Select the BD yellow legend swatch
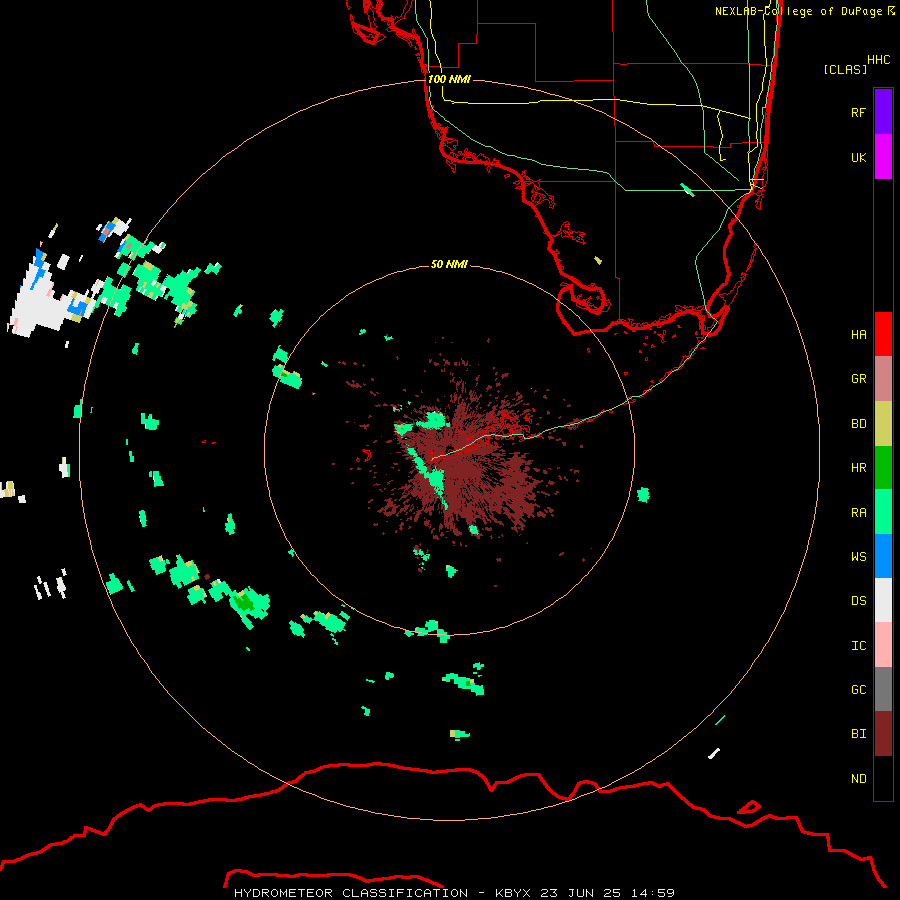 (883, 424)
